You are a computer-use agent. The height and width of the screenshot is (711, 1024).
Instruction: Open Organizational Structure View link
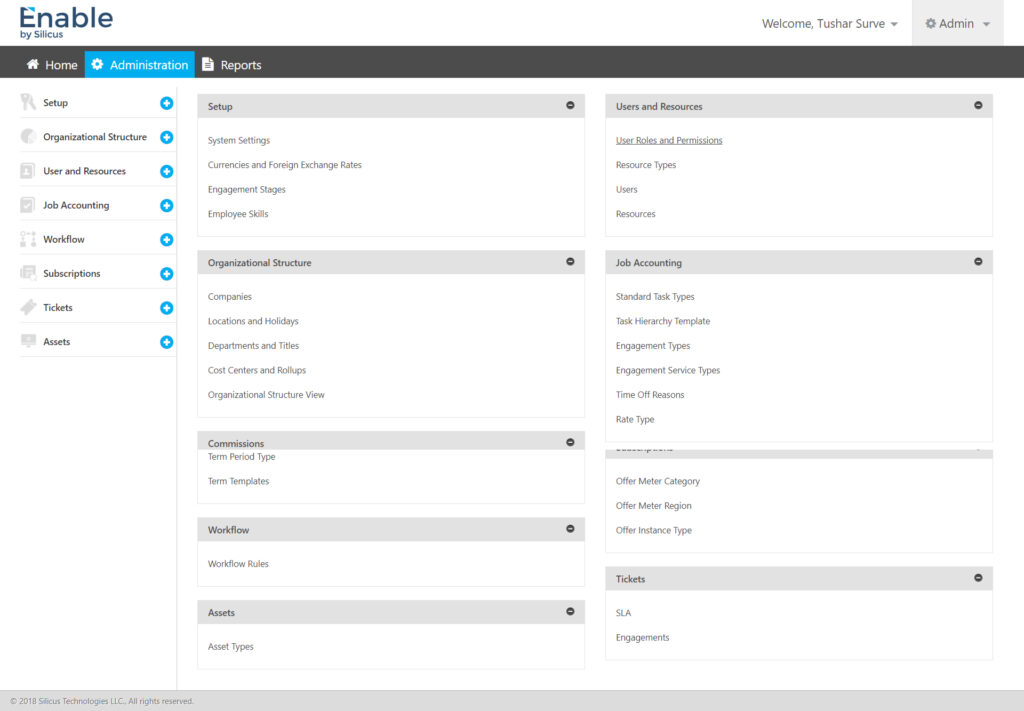point(266,395)
